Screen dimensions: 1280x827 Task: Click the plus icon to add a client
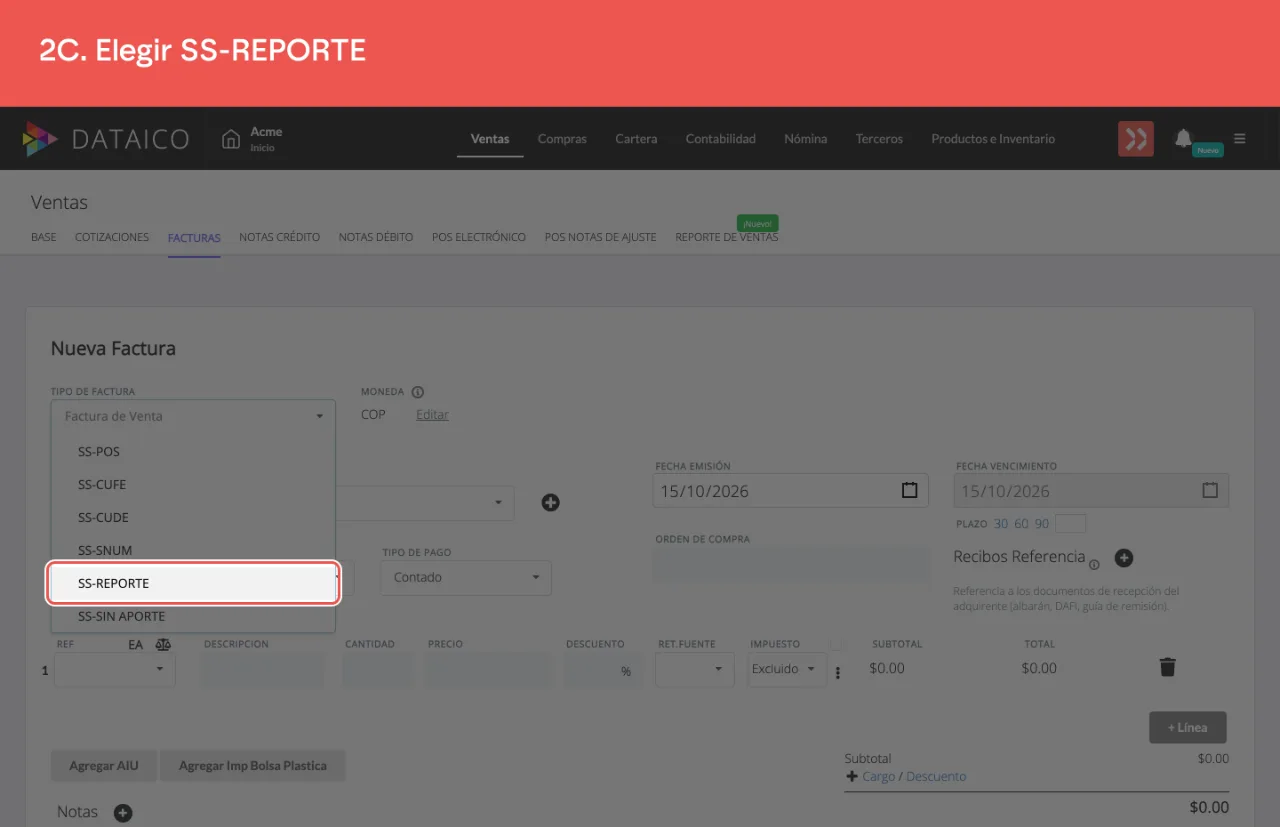pyautogui.click(x=550, y=503)
